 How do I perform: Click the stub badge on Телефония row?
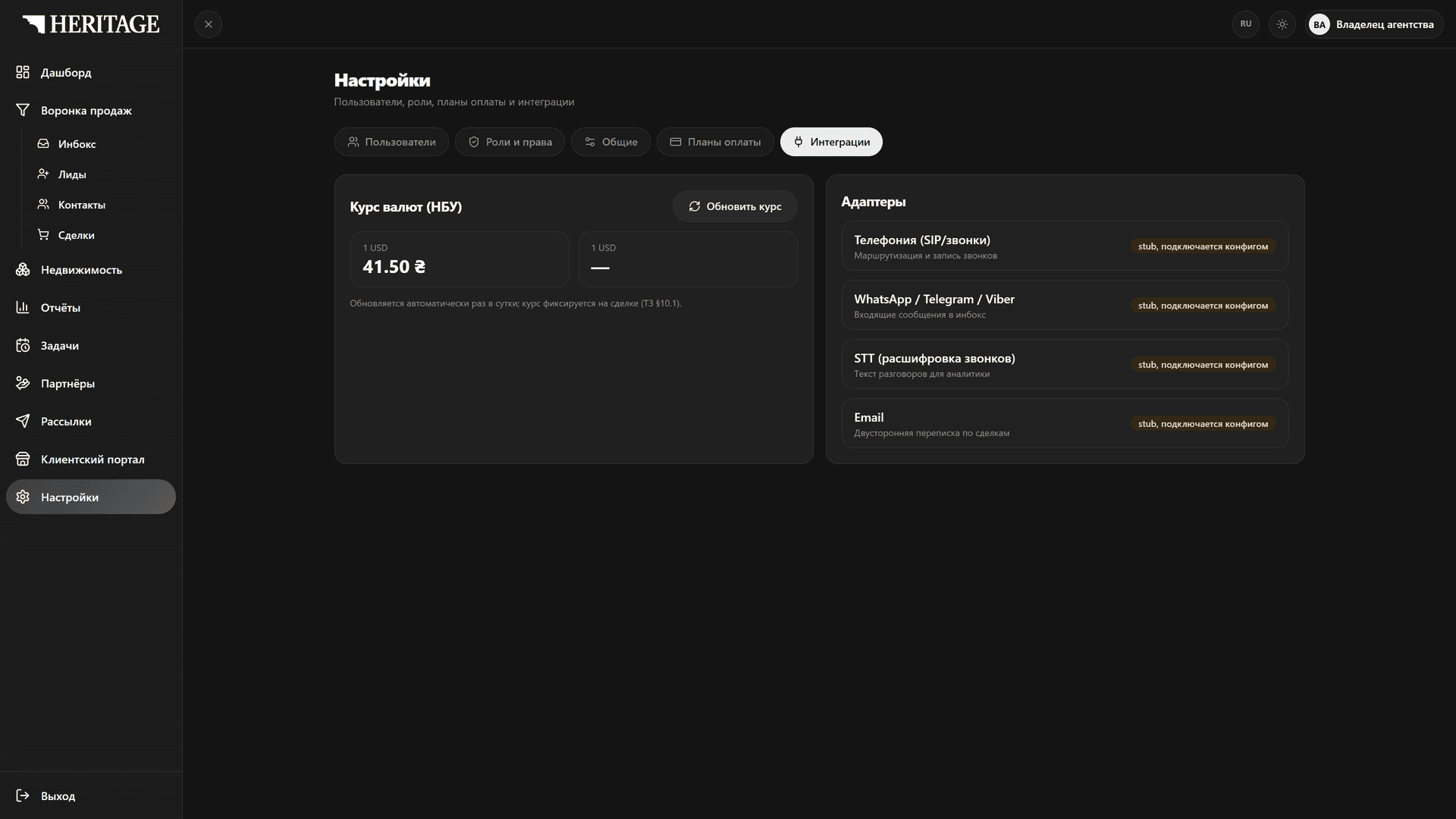pos(1203,246)
